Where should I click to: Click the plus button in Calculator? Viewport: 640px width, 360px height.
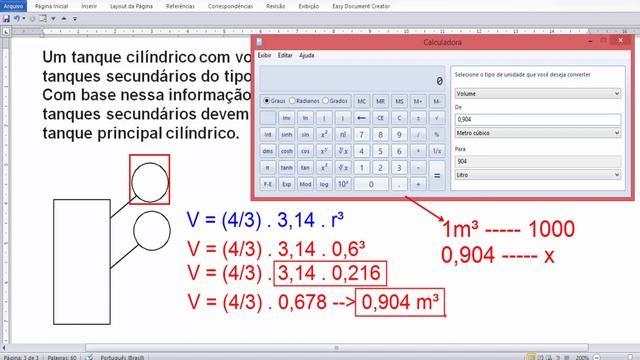click(x=418, y=184)
